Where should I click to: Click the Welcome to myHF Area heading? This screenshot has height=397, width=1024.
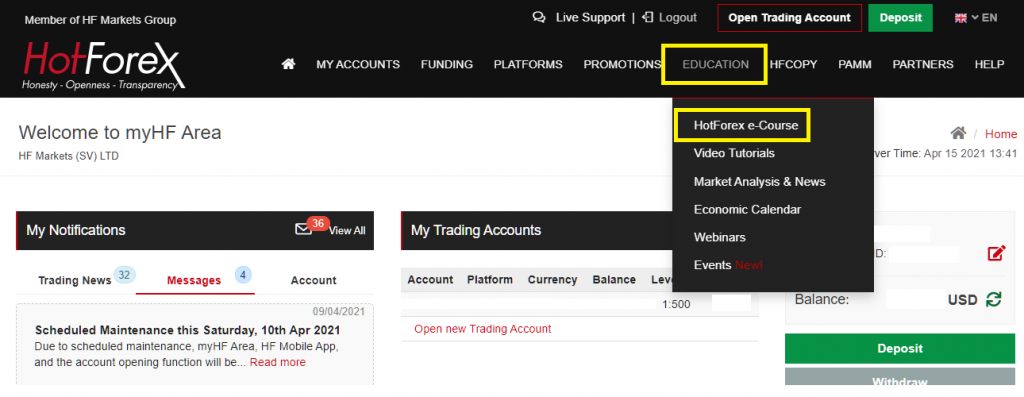[120, 133]
